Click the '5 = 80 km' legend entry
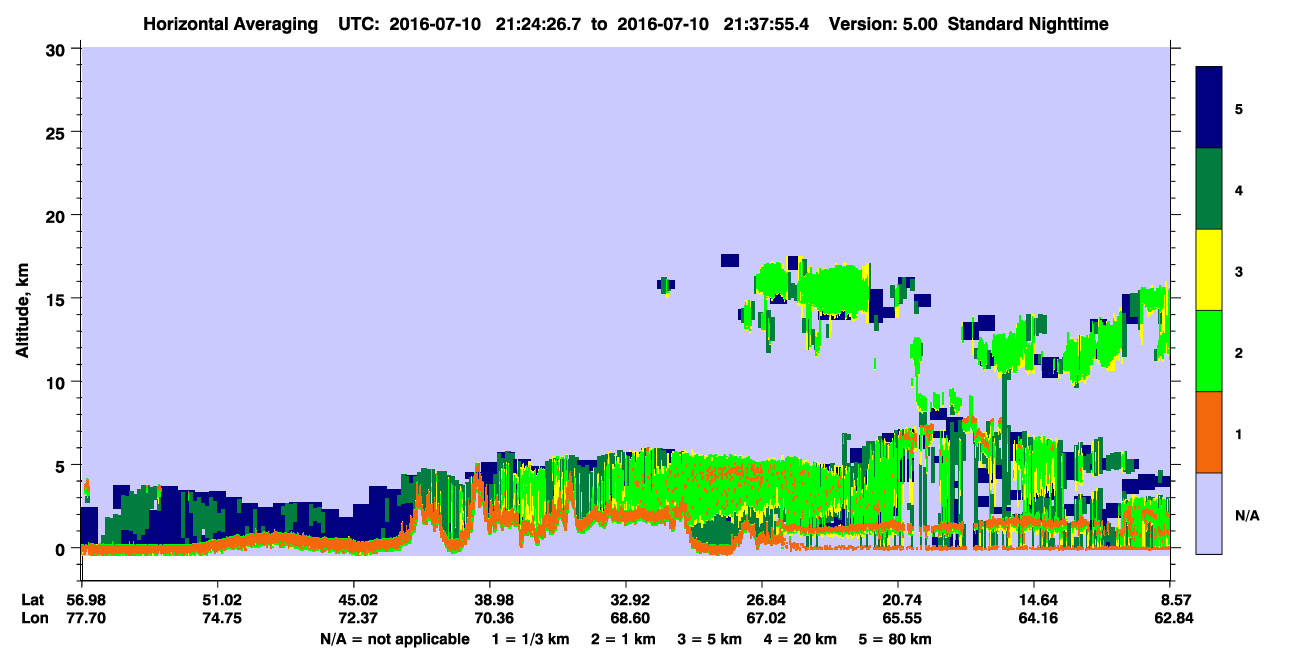 point(896,639)
